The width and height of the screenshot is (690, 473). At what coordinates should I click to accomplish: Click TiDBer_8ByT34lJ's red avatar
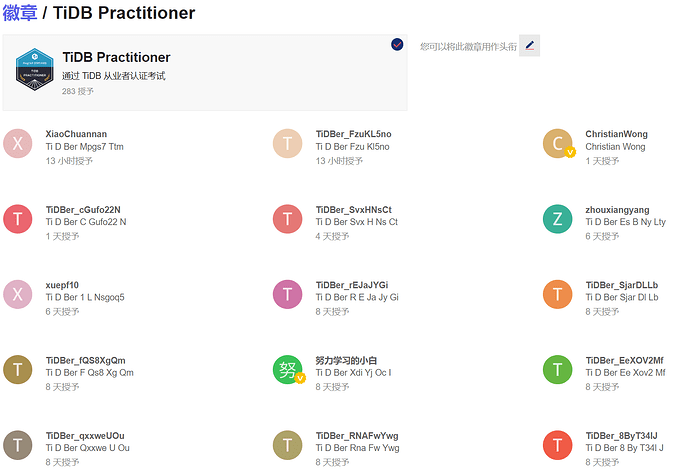(557, 445)
